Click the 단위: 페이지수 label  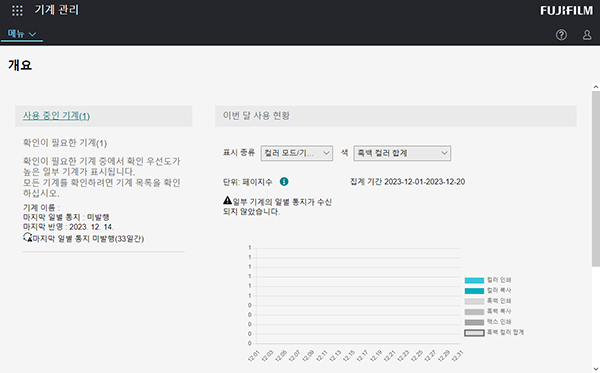click(247, 182)
